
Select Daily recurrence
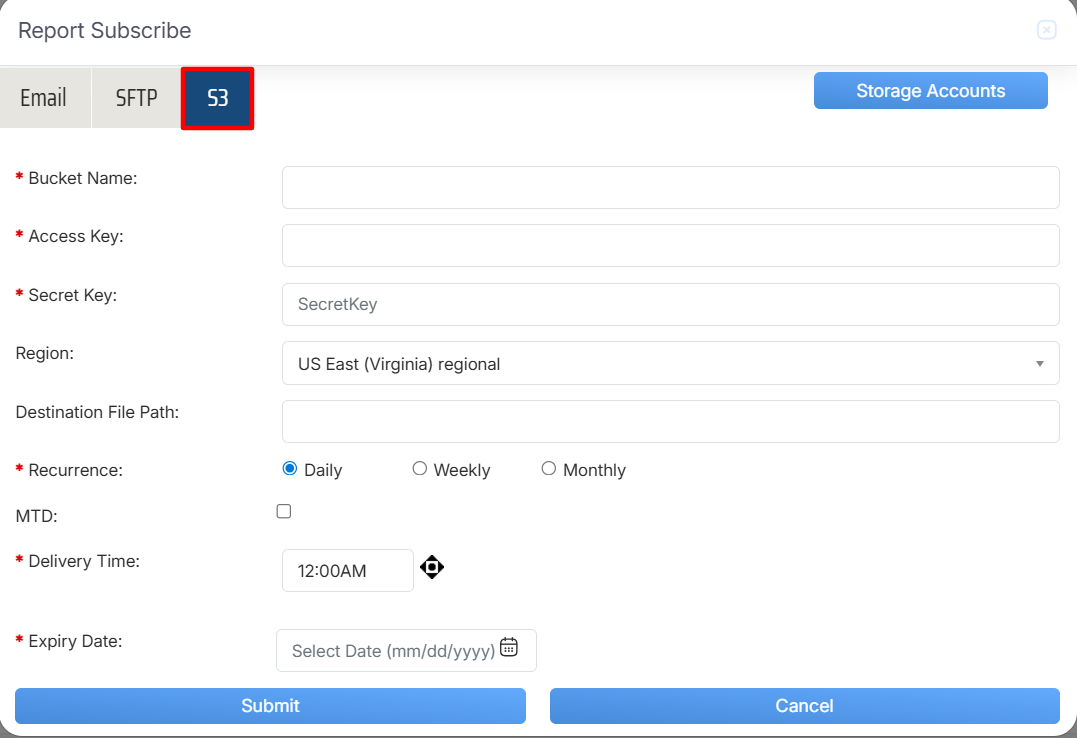tap(290, 469)
